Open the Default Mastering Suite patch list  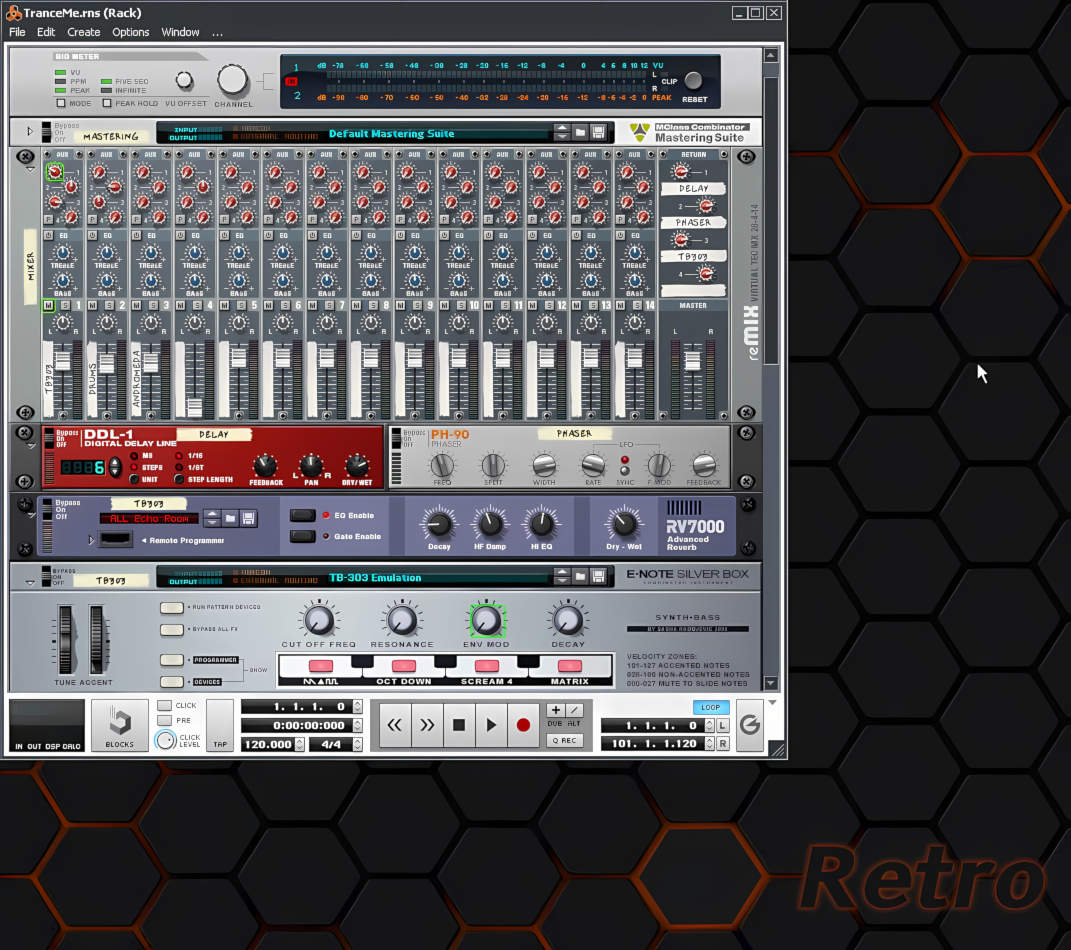click(x=391, y=133)
